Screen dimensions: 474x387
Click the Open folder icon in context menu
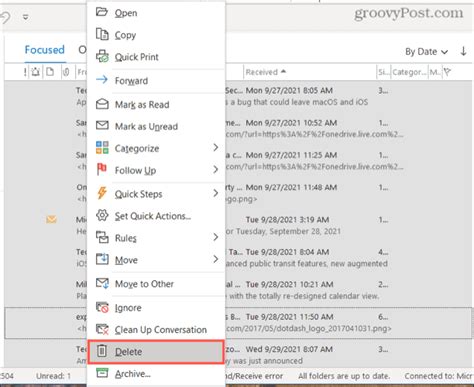coord(102,12)
